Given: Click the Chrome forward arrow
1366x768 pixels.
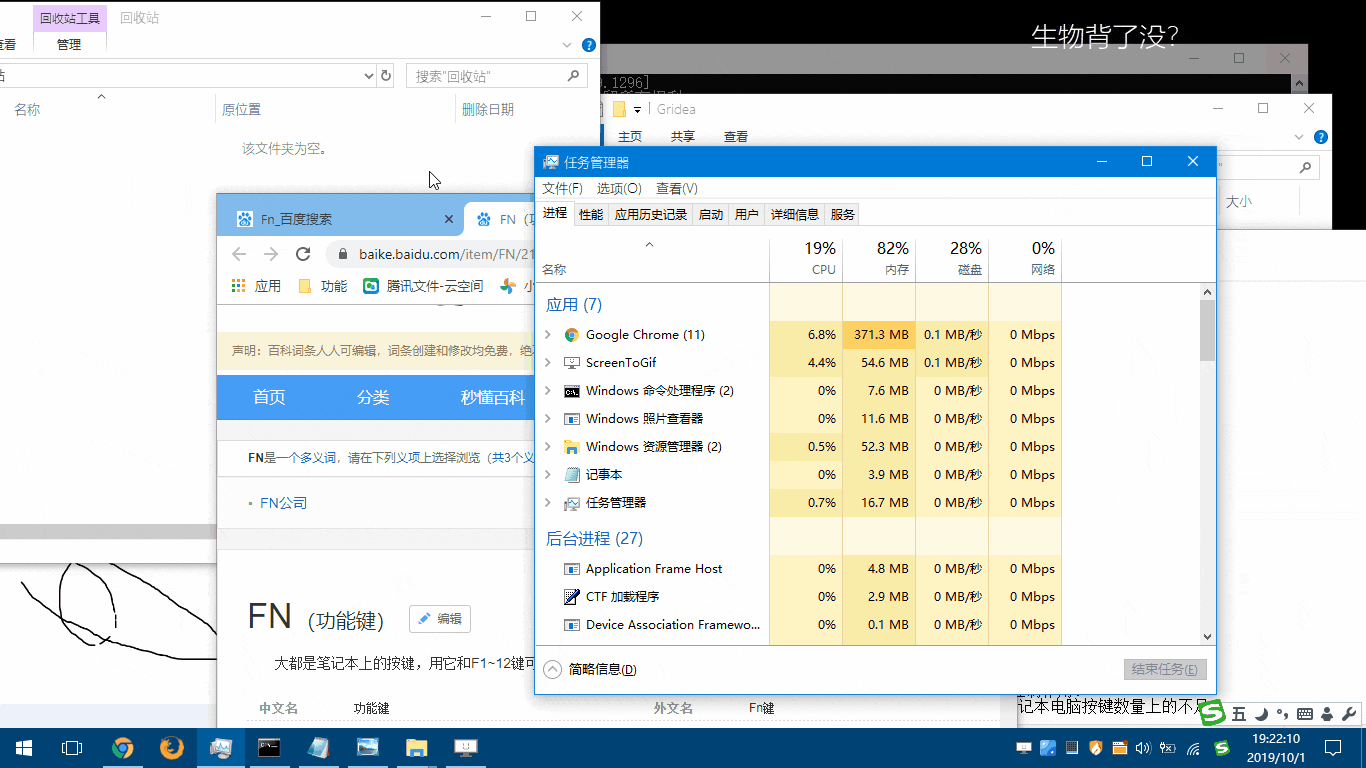Looking at the screenshot, I should coord(271,254).
